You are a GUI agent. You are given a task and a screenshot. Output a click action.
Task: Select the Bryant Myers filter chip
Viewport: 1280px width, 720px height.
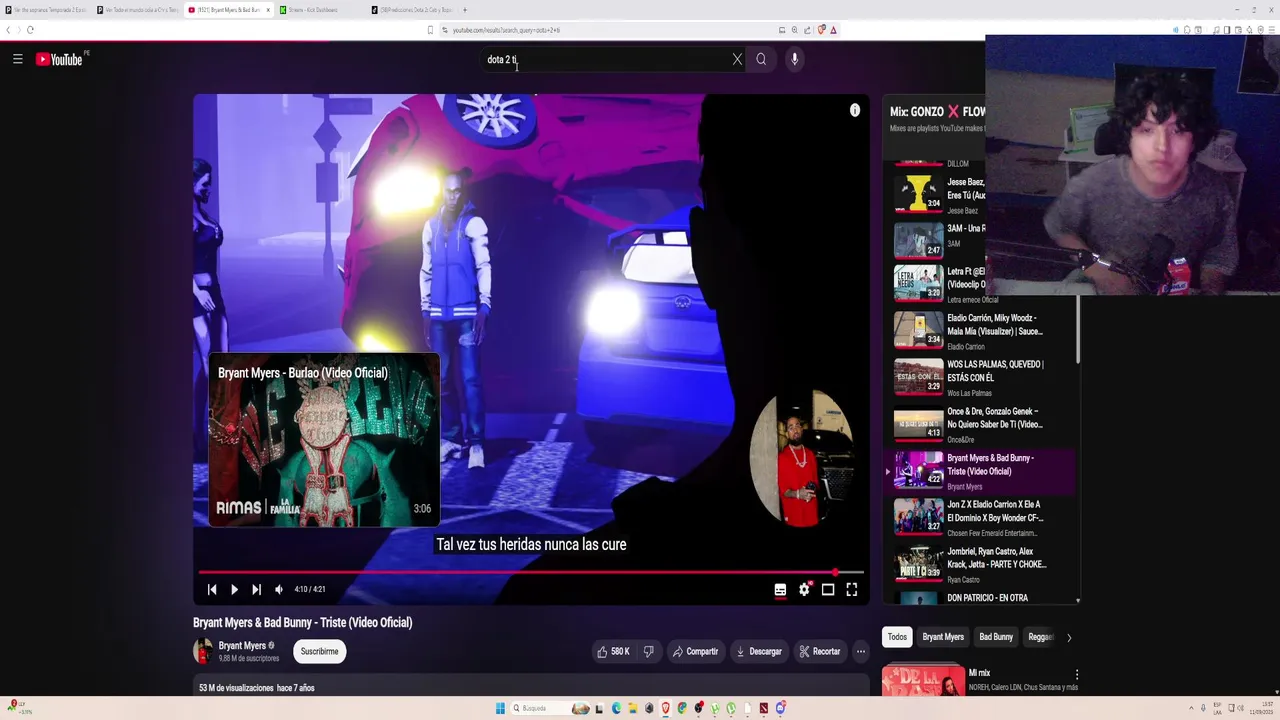pyautogui.click(x=943, y=637)
